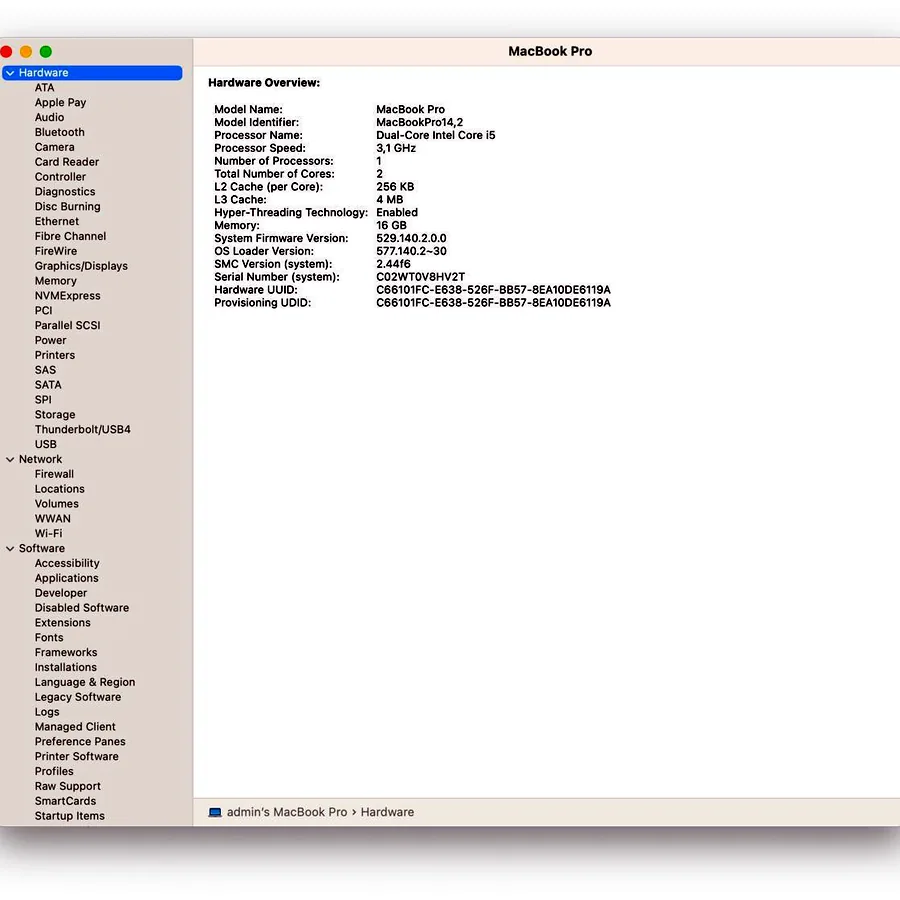Collapse the Hardware section chevron
Screen dimensions: 900x900
[x=10, y=73]
